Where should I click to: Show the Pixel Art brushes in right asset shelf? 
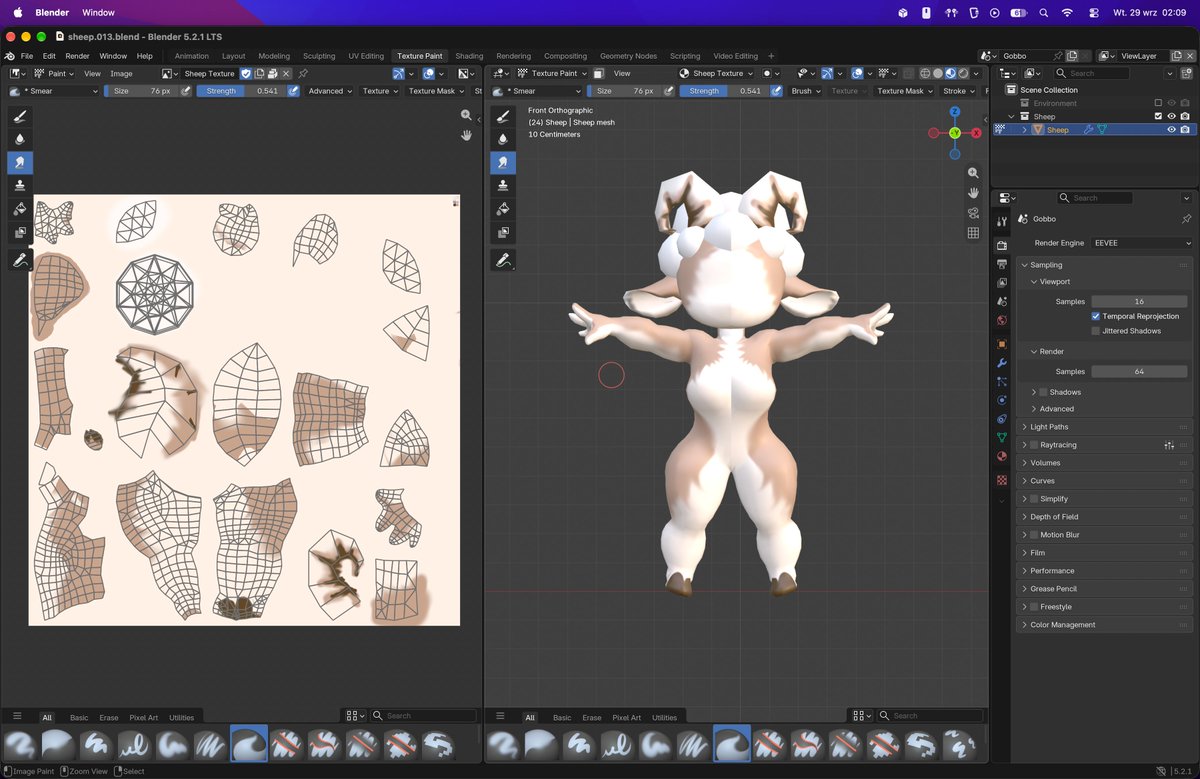tap(627, 718)
